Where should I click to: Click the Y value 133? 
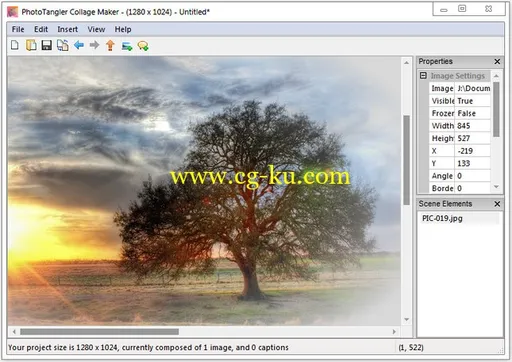click(x=473, y=163)
